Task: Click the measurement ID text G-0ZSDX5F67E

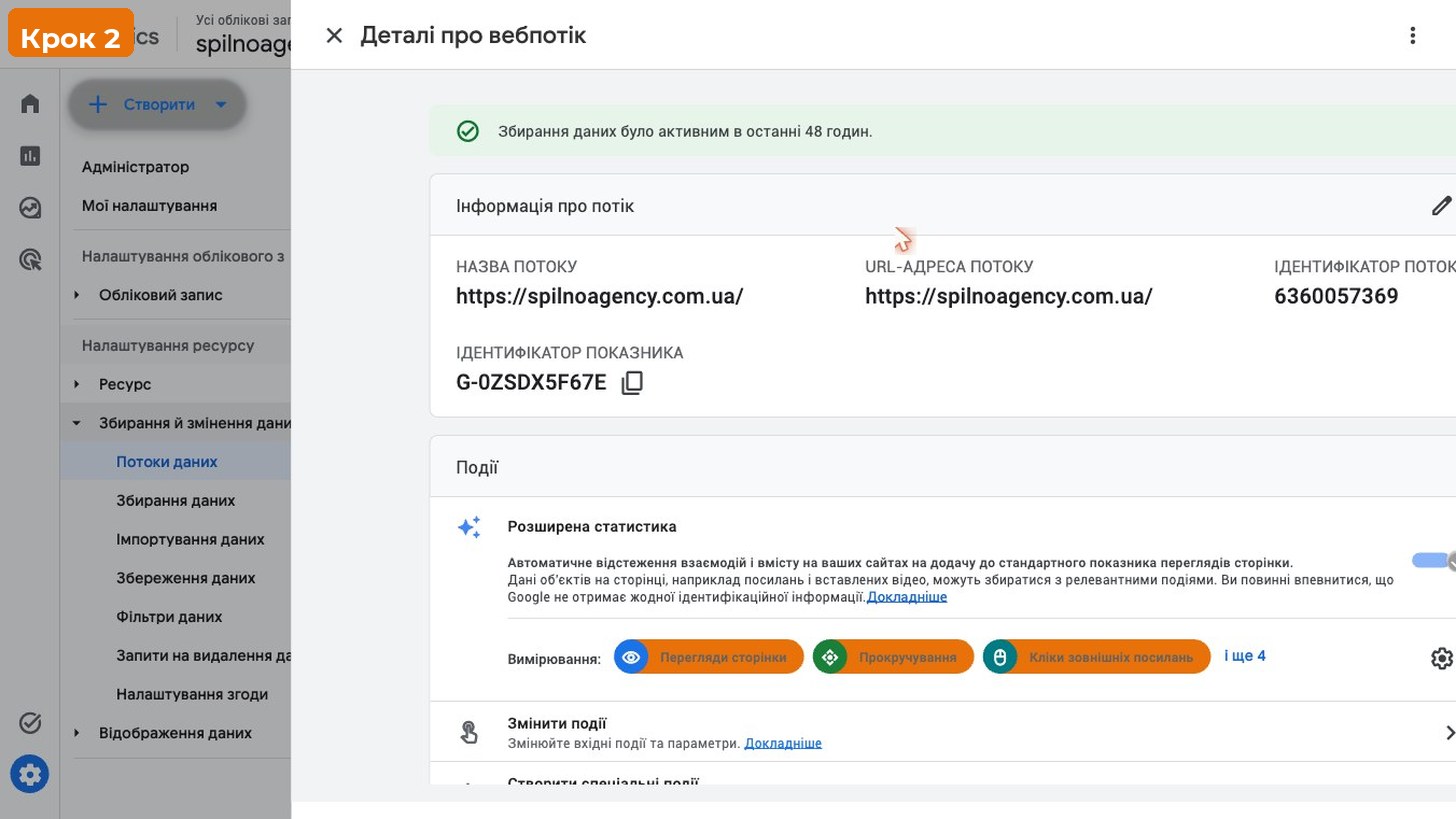Action: 531,383
